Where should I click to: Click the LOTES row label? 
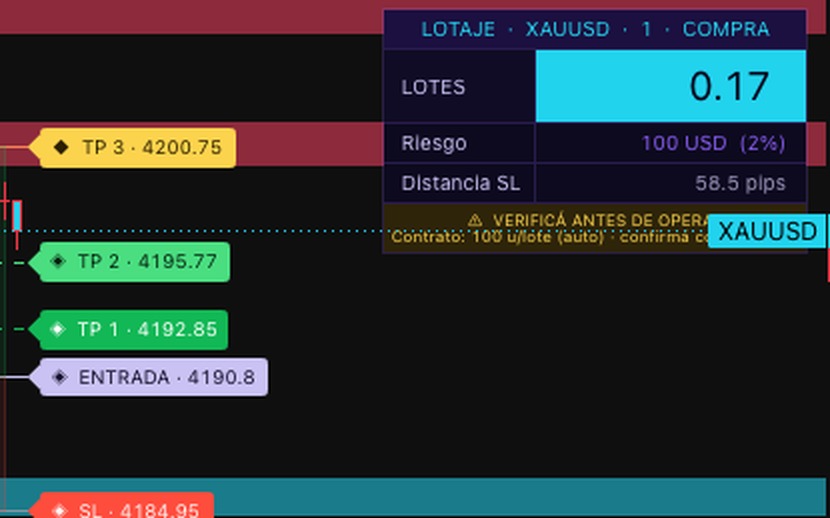(433, 87)
